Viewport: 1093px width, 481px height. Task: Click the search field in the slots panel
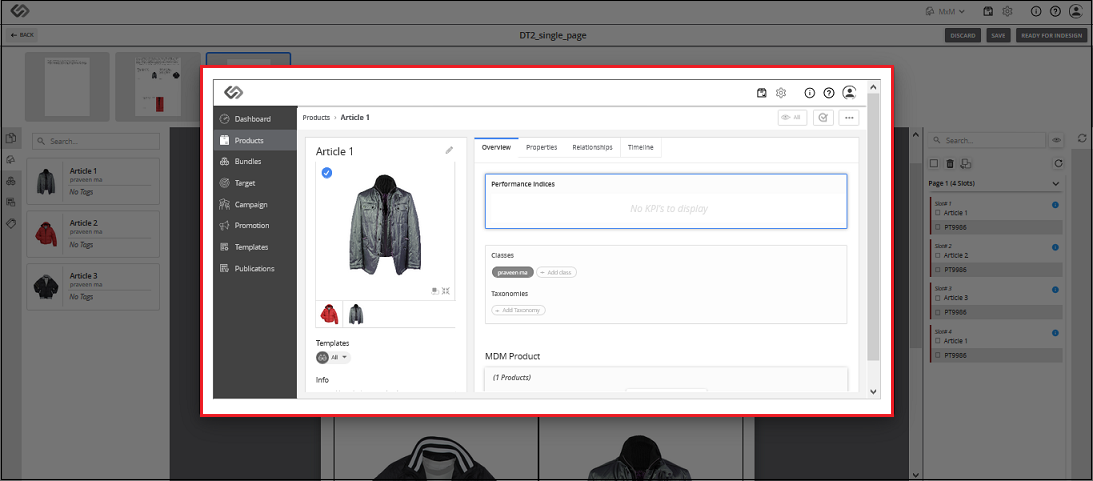[x=986, y=140]
